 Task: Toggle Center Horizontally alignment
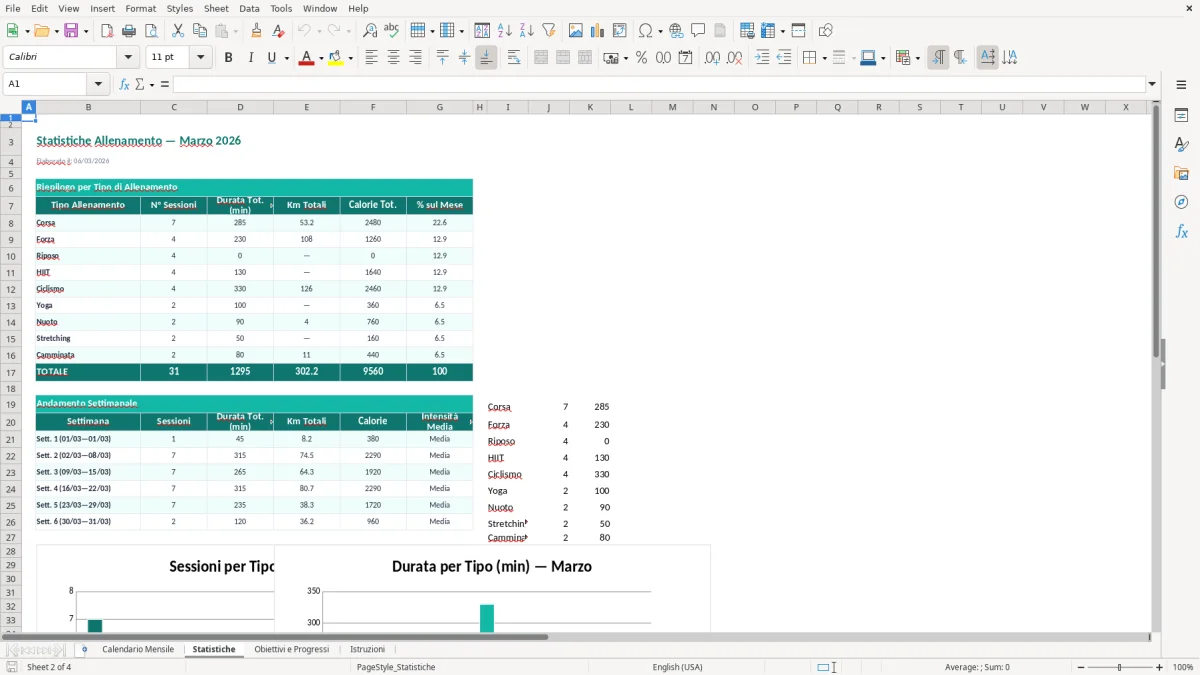point(393,58)
